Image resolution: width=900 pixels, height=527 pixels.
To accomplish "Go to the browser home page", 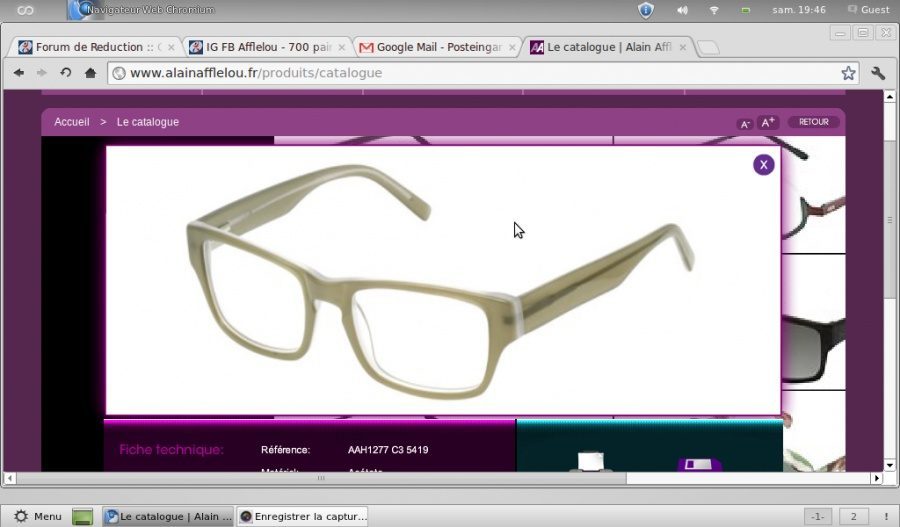I will [90, 73].
